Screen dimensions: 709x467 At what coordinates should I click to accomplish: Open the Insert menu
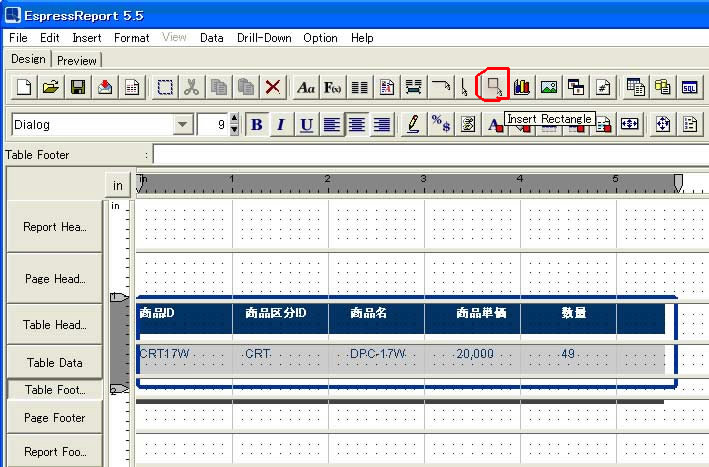pyautogui.click(x=86, y=38)
